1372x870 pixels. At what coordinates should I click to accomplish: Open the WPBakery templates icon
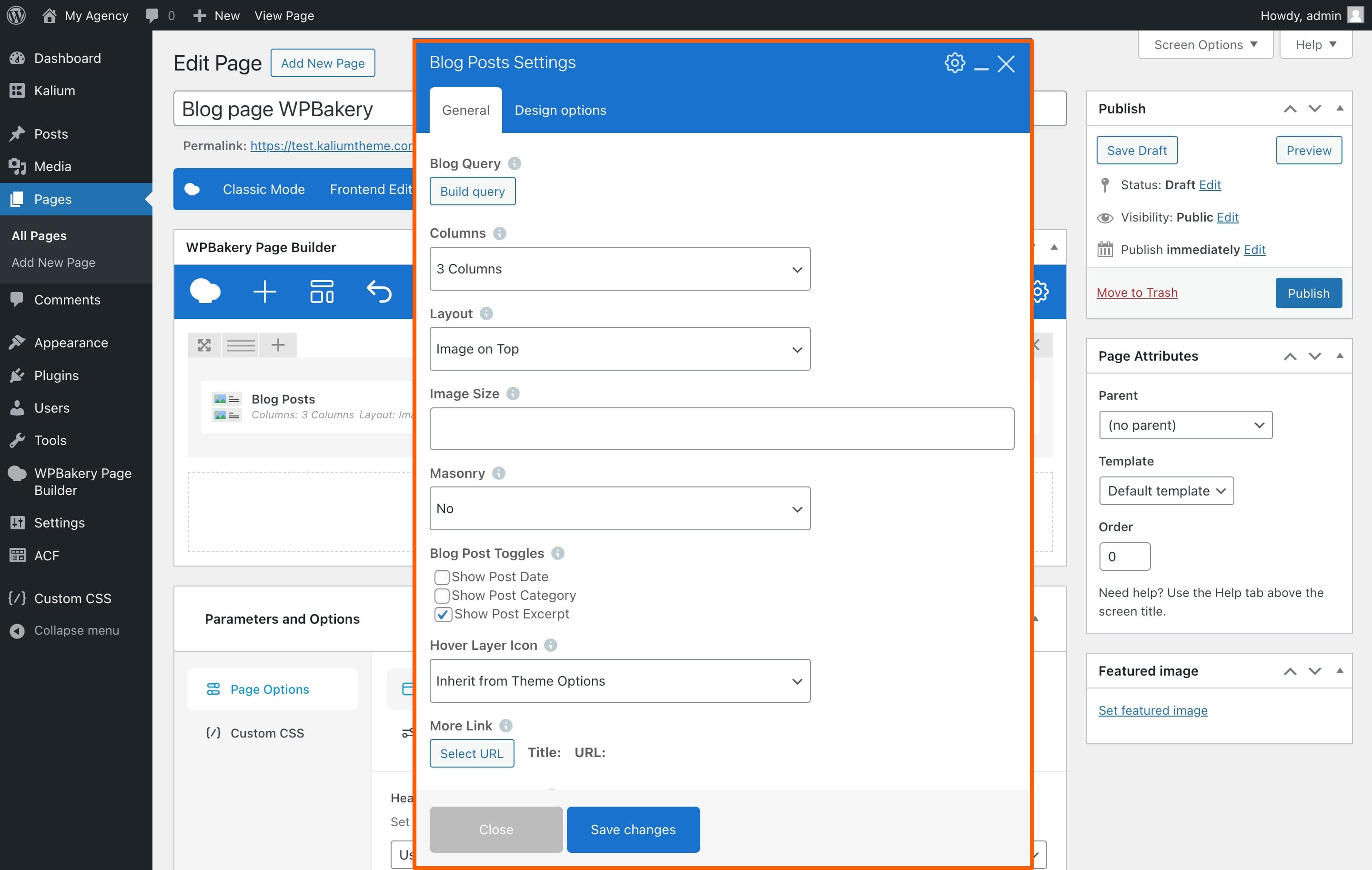coord(322,291)
